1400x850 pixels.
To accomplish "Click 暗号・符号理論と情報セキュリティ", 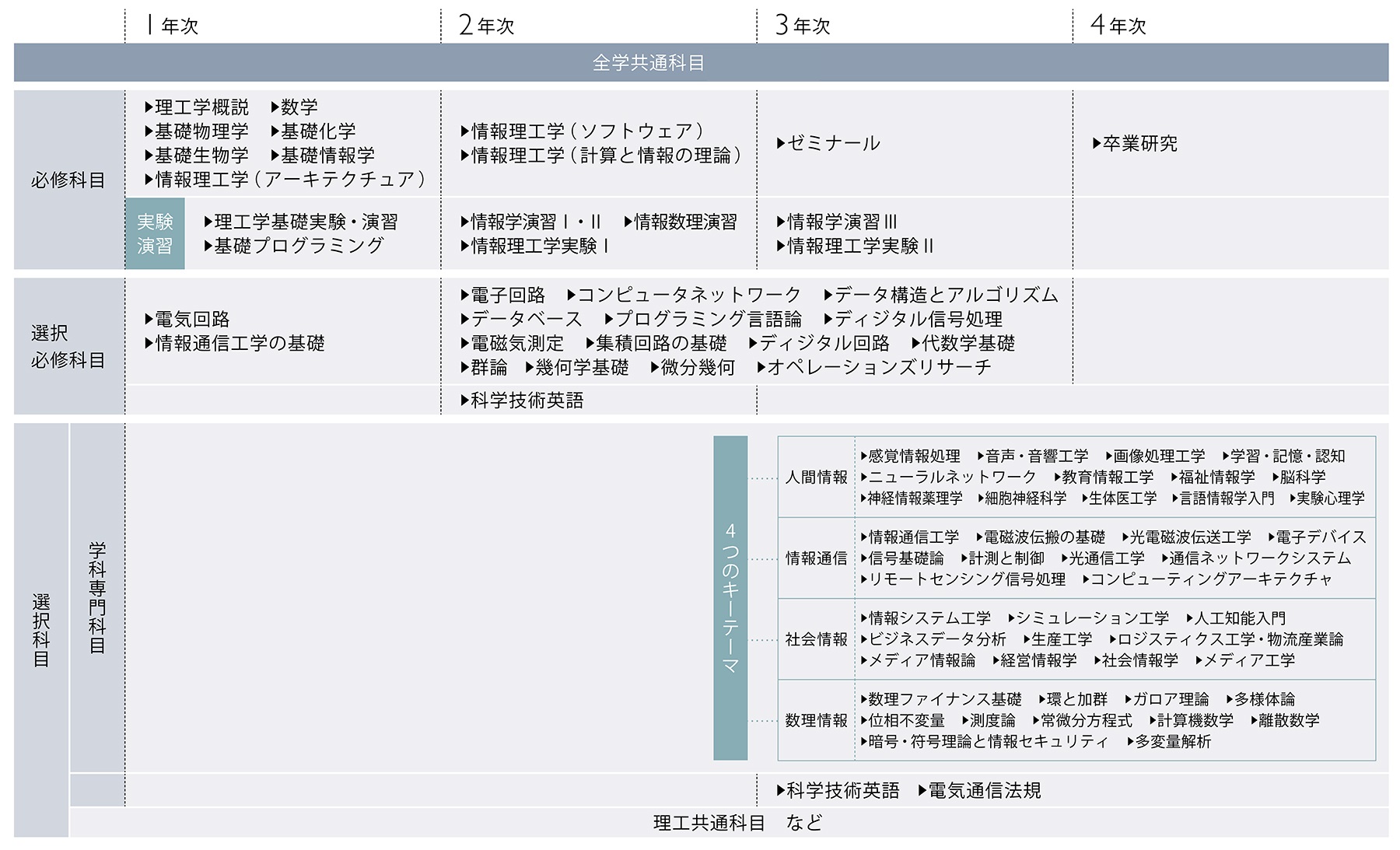I will [985, 741].
